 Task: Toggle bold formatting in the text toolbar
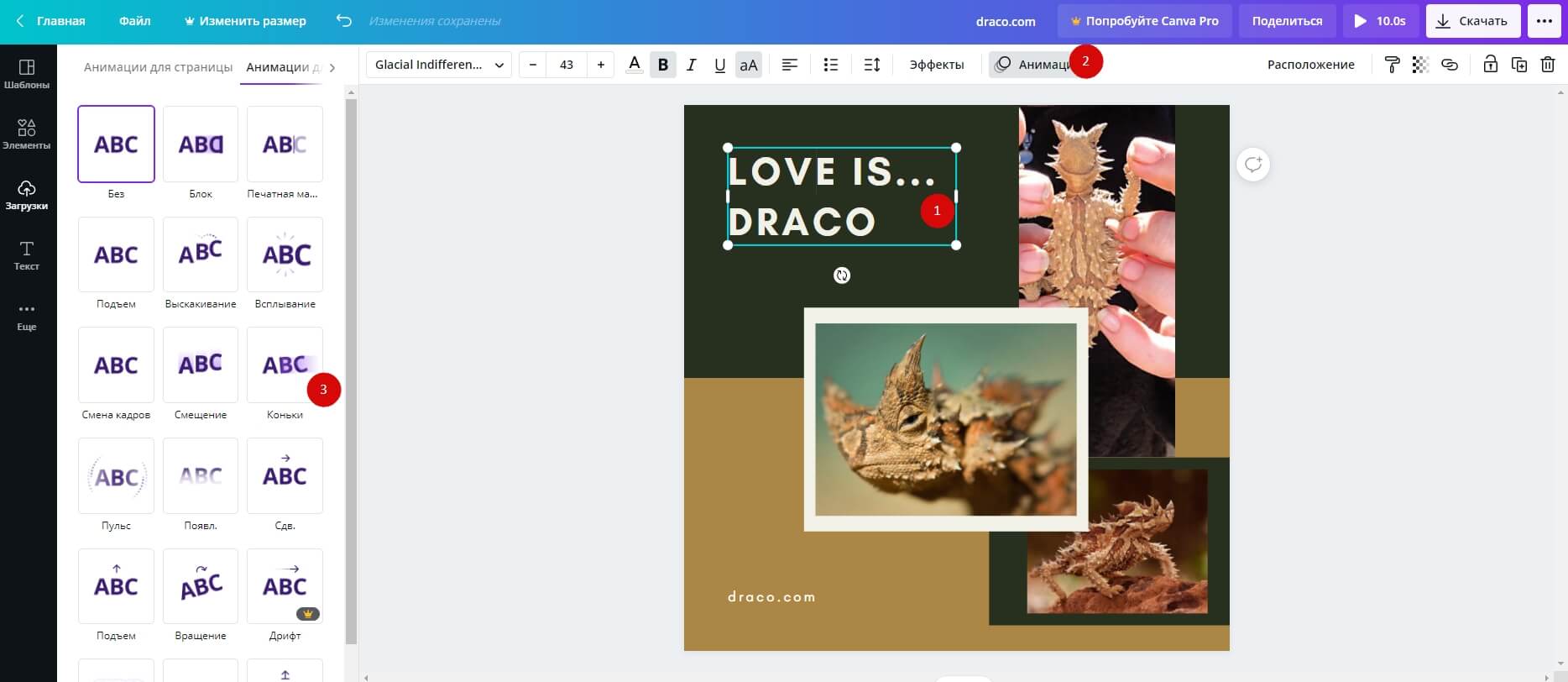[x=663, y=65]
